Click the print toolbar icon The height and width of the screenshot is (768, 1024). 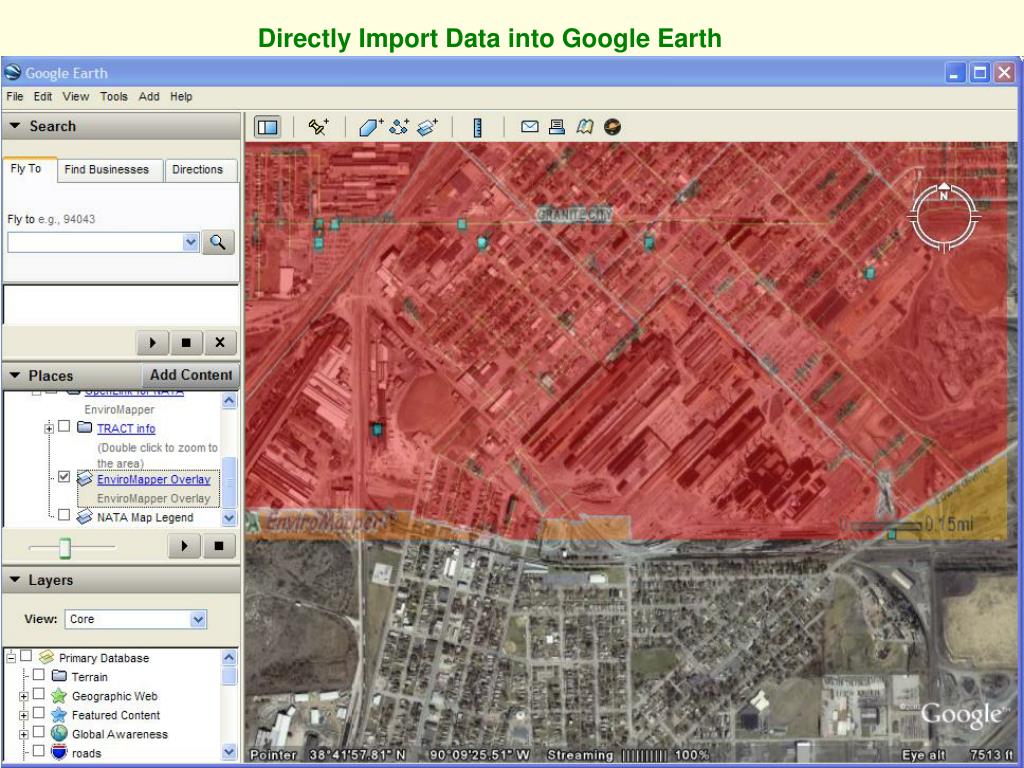(x=557, y=126)
